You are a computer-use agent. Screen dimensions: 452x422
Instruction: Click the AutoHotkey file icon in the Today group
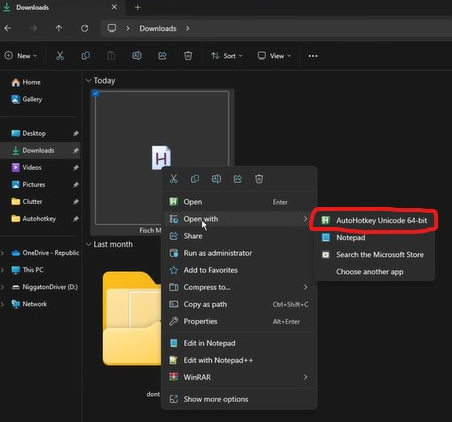point(161,157)
